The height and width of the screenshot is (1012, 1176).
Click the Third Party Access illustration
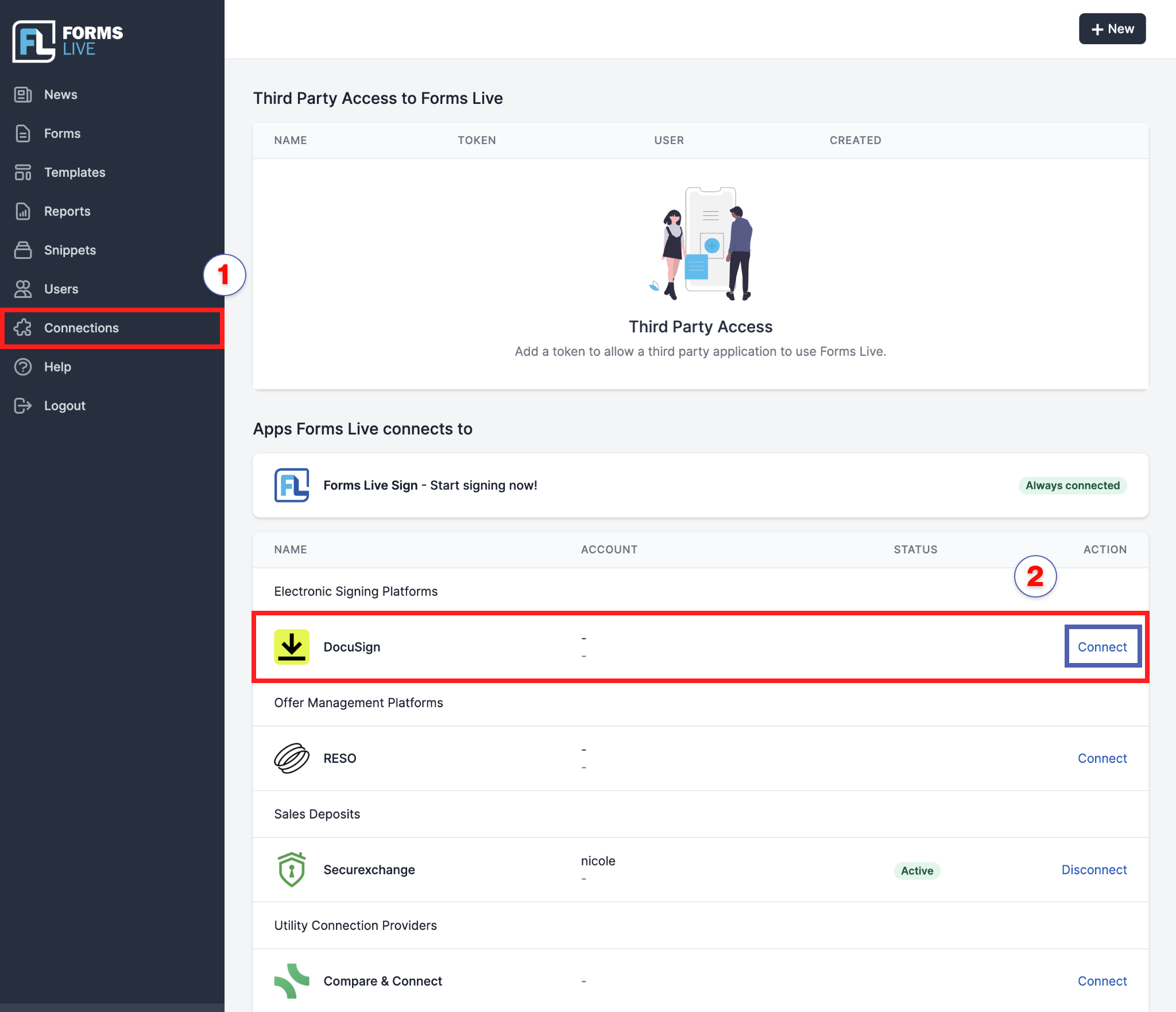[701, 243]
